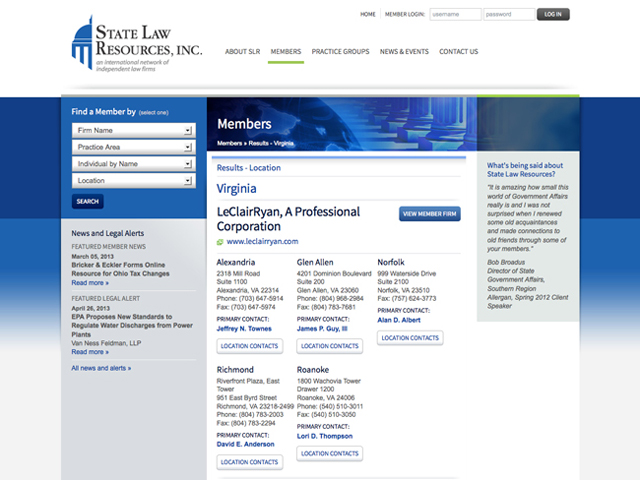Click the Norfolk office heading
640x480 pixels.
pos(391,262)
